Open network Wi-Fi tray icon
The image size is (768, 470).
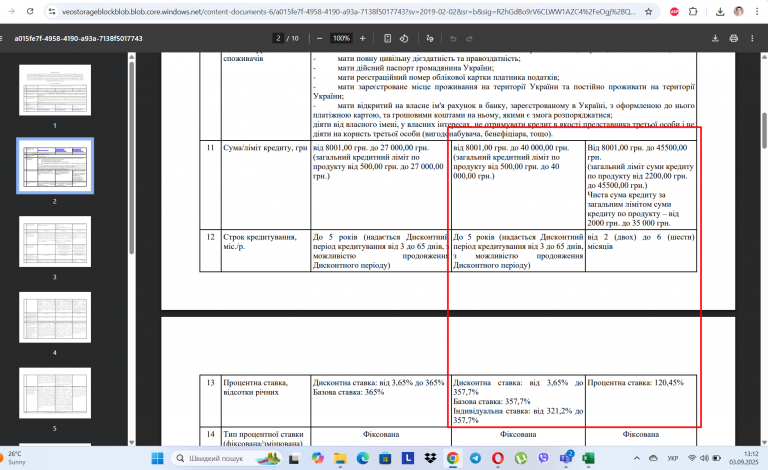(x=692, y=458)
